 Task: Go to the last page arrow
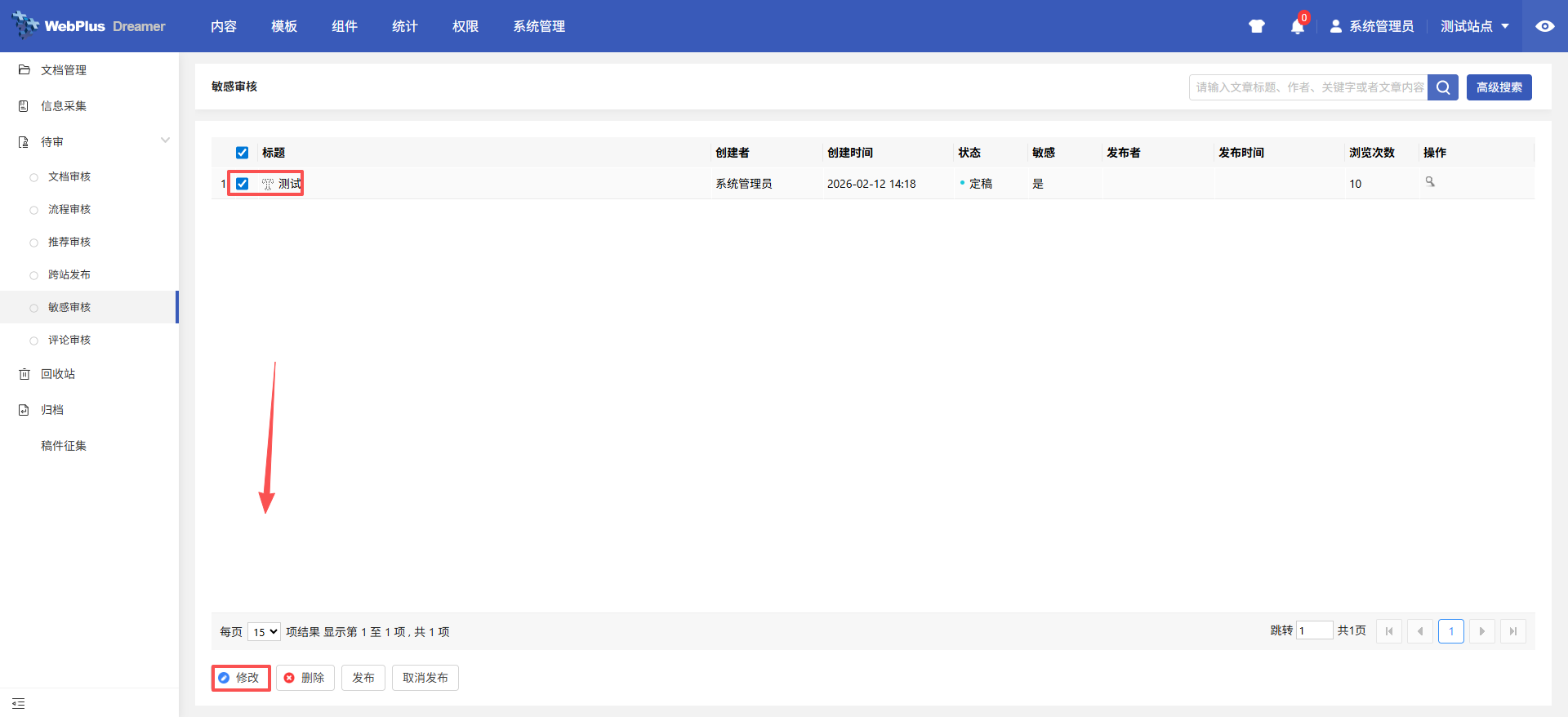(x=1512, y=631)
